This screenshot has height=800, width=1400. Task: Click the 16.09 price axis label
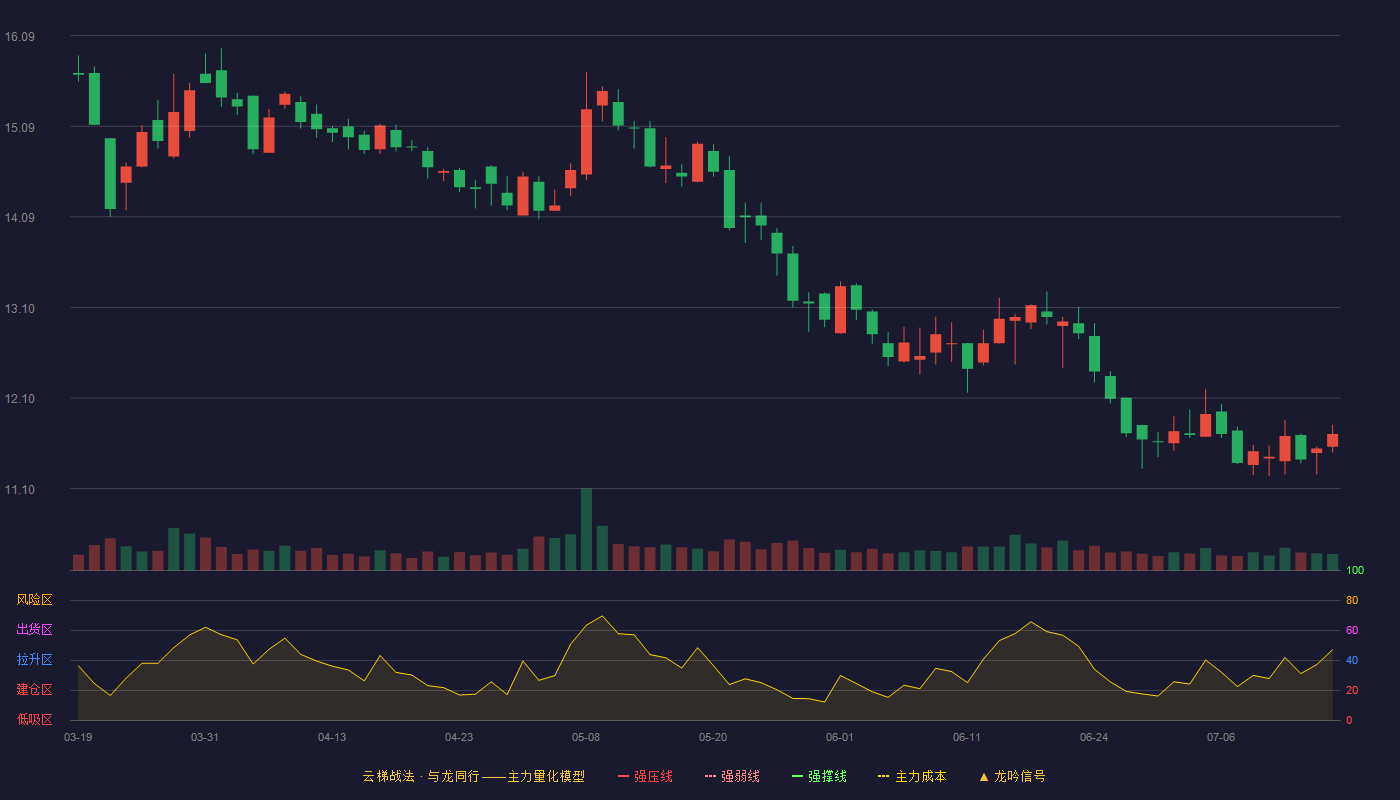coord(19,37)
